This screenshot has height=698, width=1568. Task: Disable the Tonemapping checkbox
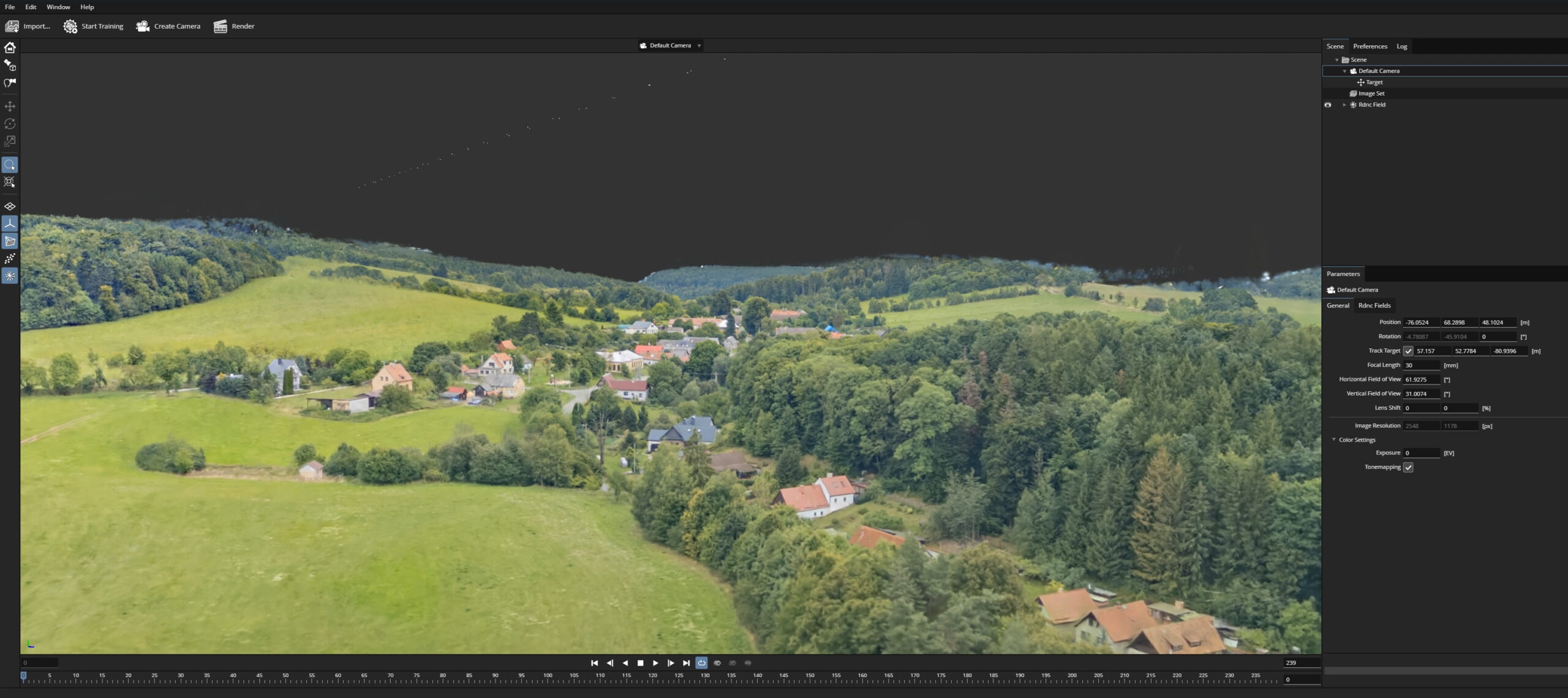click(x=1407, y=467)
